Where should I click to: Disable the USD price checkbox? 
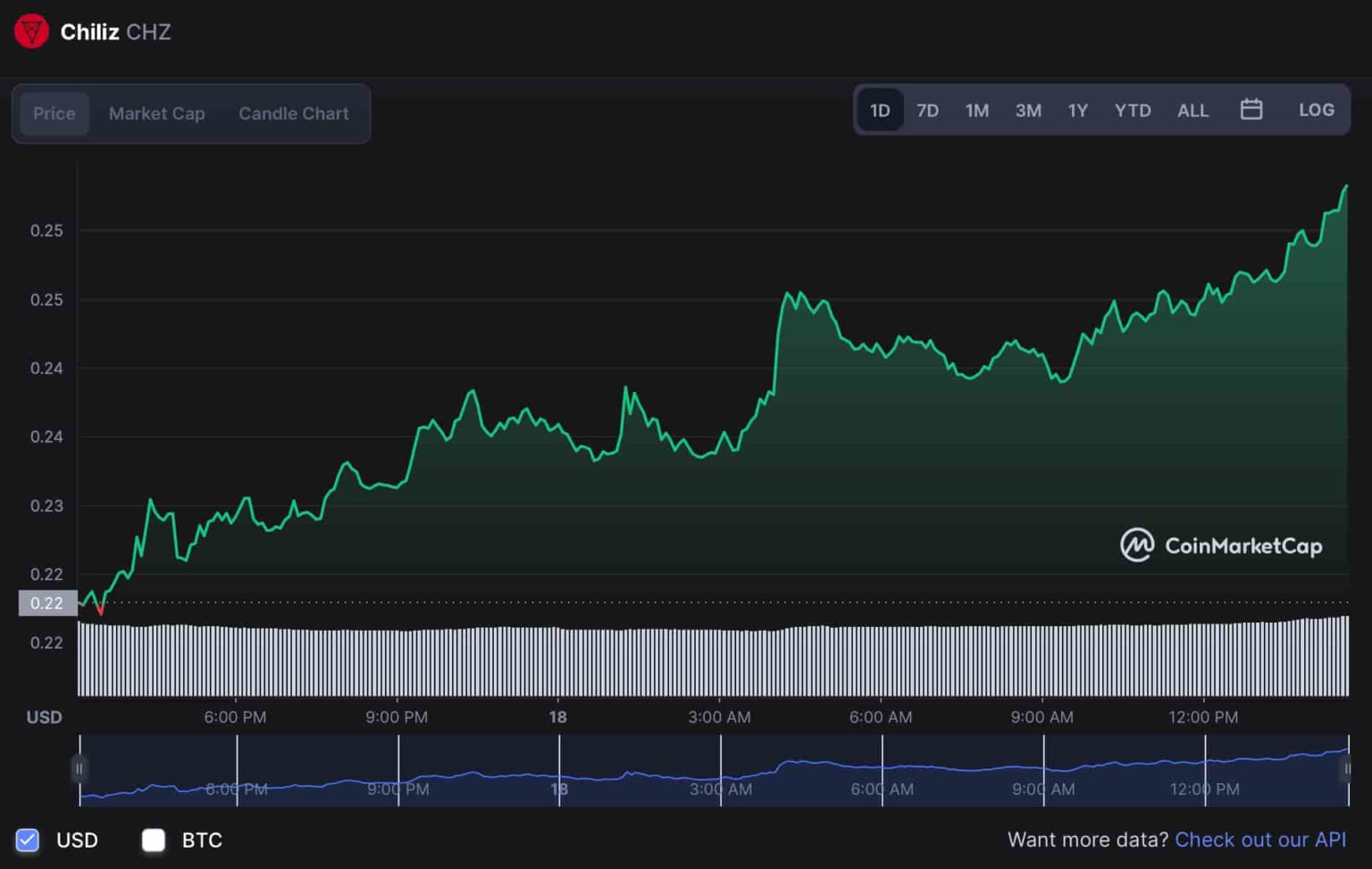[x=28, y=840]
